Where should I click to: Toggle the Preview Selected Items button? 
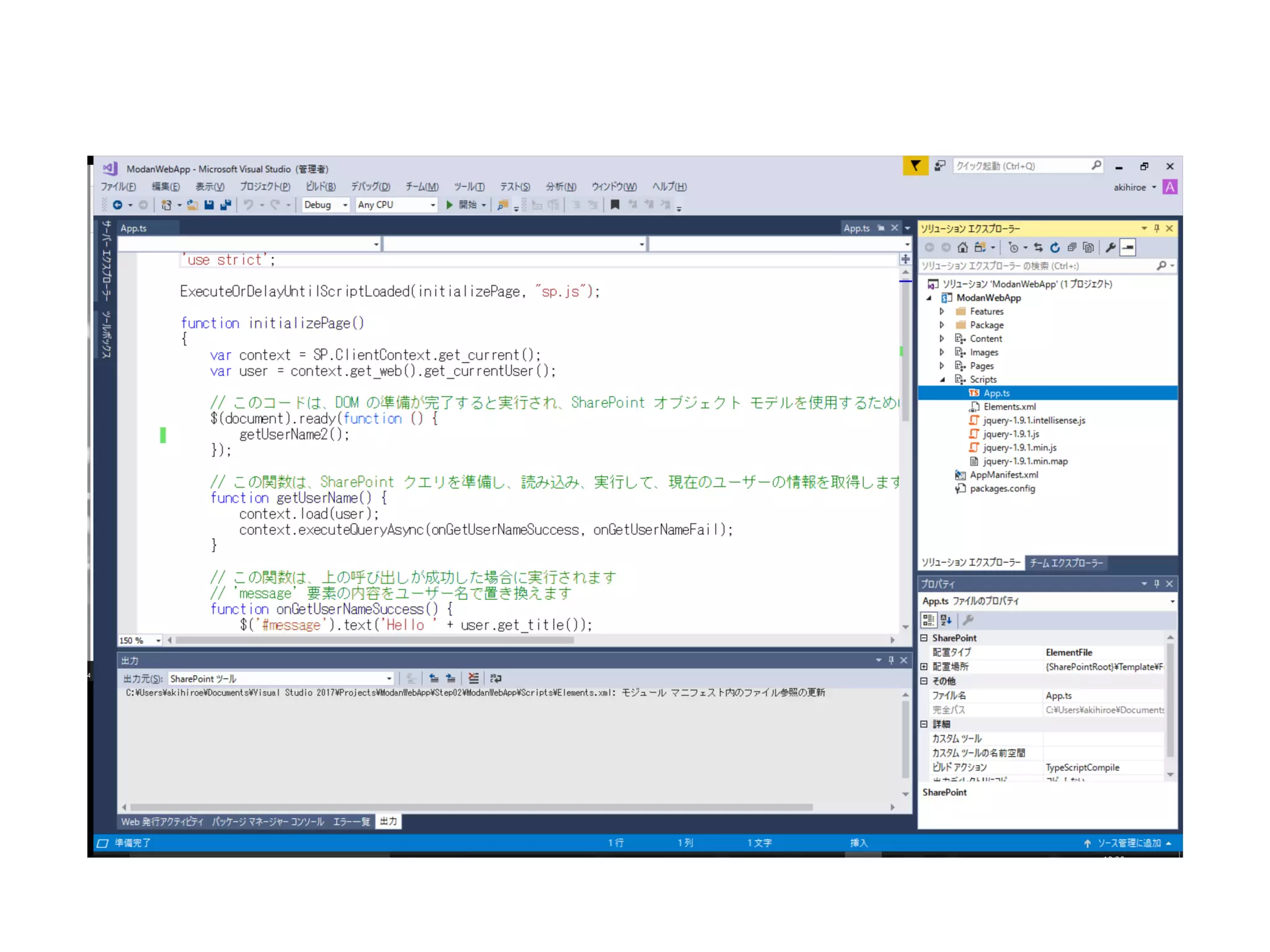click(1128, 248)
